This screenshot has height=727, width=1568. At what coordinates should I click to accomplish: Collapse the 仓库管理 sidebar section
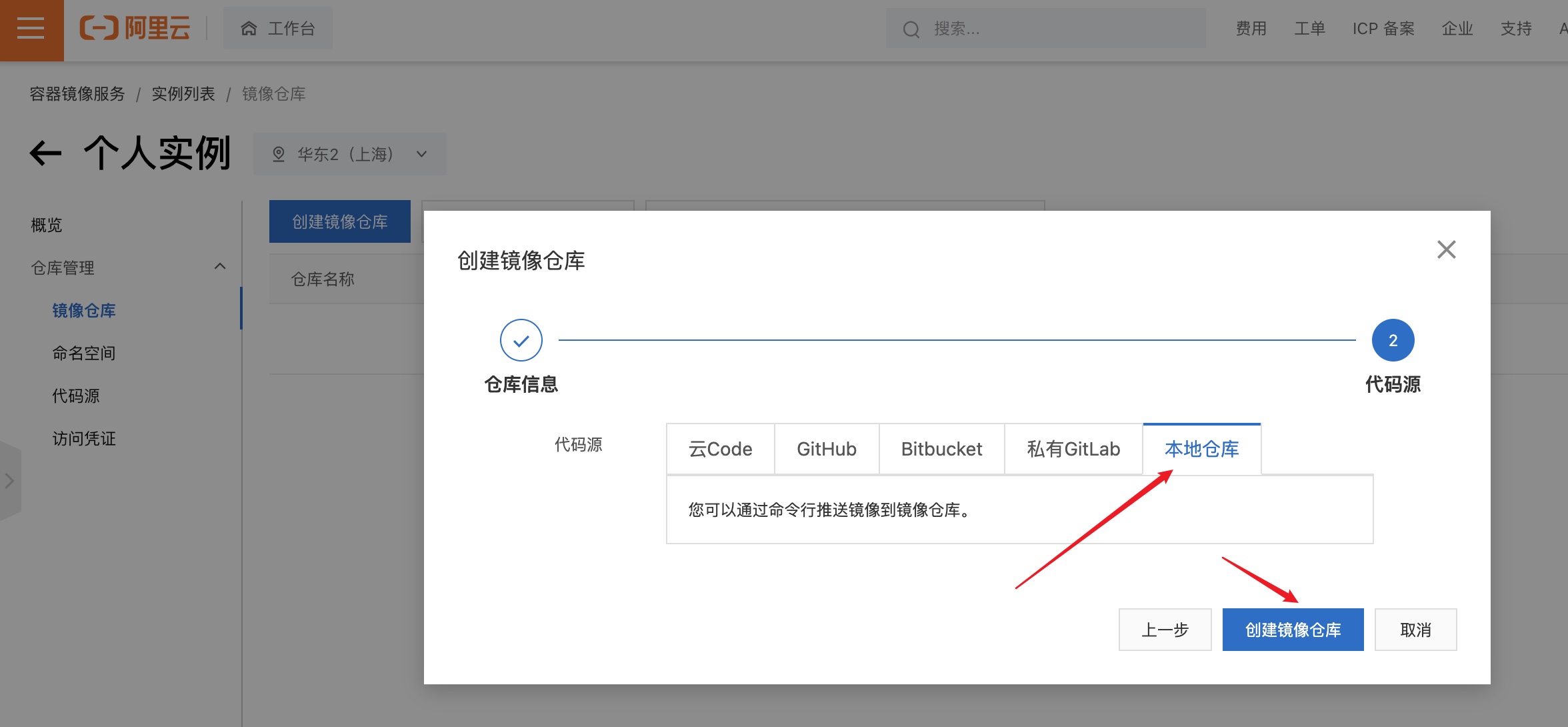[221, 267]
